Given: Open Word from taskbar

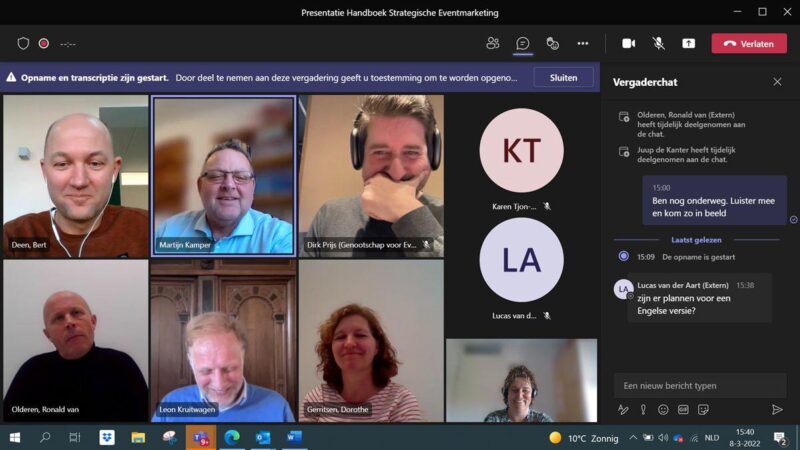Looking at the screenshot, I should (294, 437).
